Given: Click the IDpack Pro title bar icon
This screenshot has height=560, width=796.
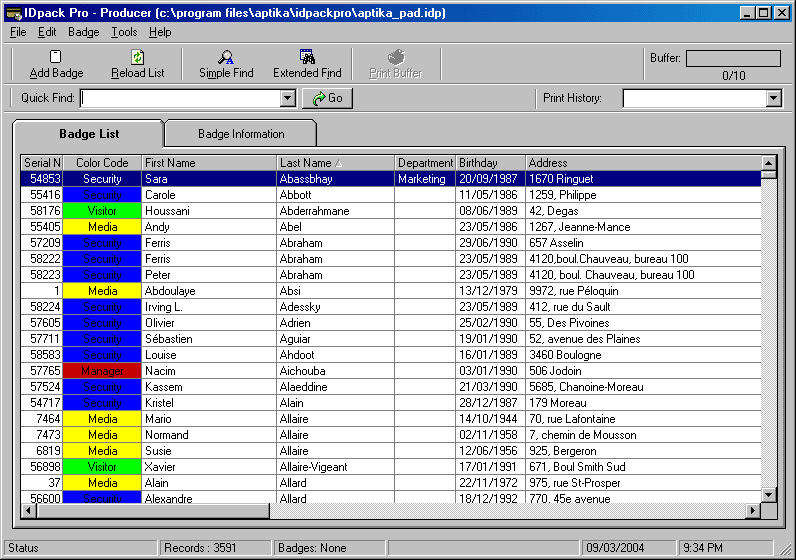Looking at the screenshot, I should pyautogui.click(x=14, y=13).
